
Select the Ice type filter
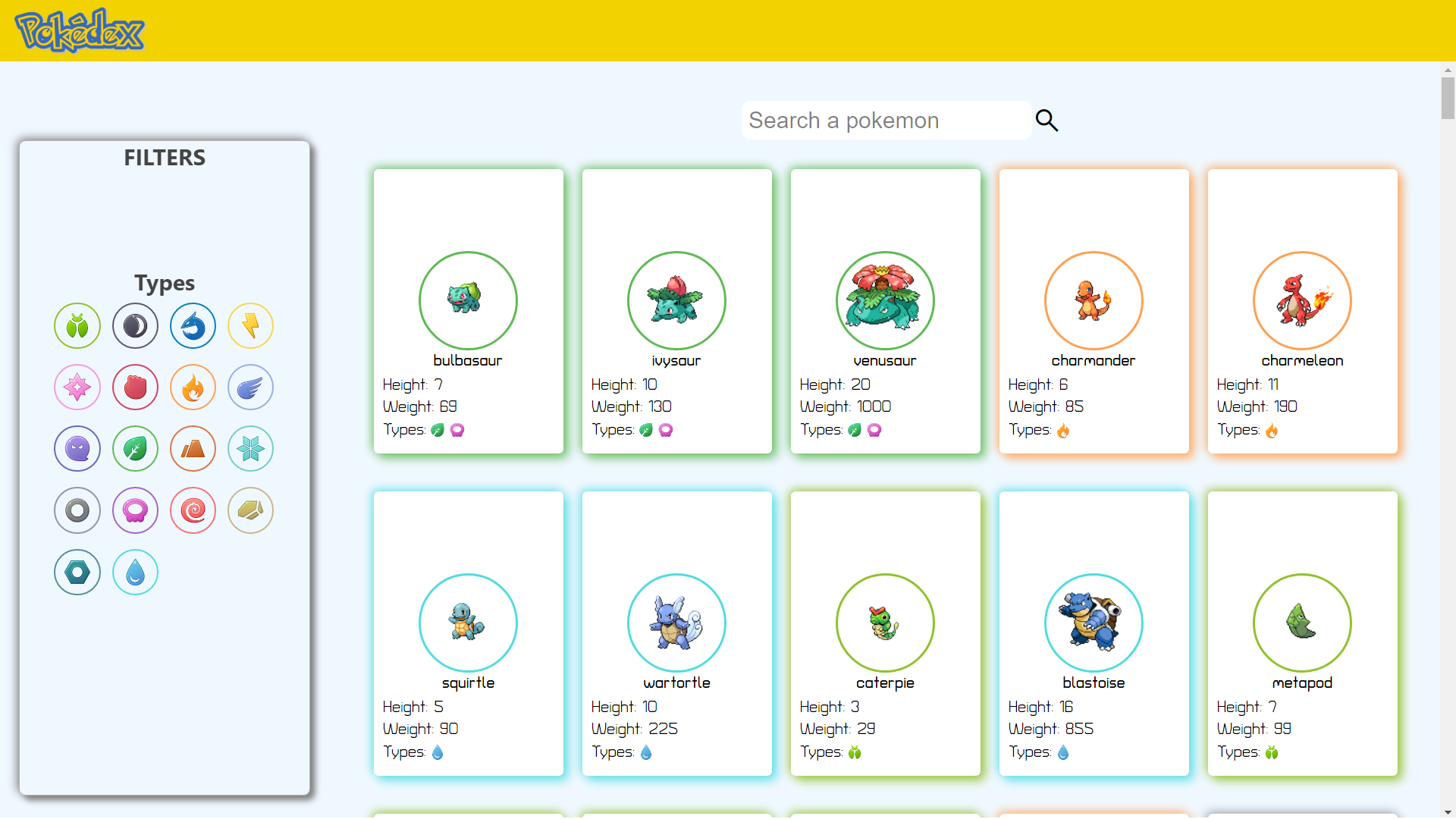point(250,448)
